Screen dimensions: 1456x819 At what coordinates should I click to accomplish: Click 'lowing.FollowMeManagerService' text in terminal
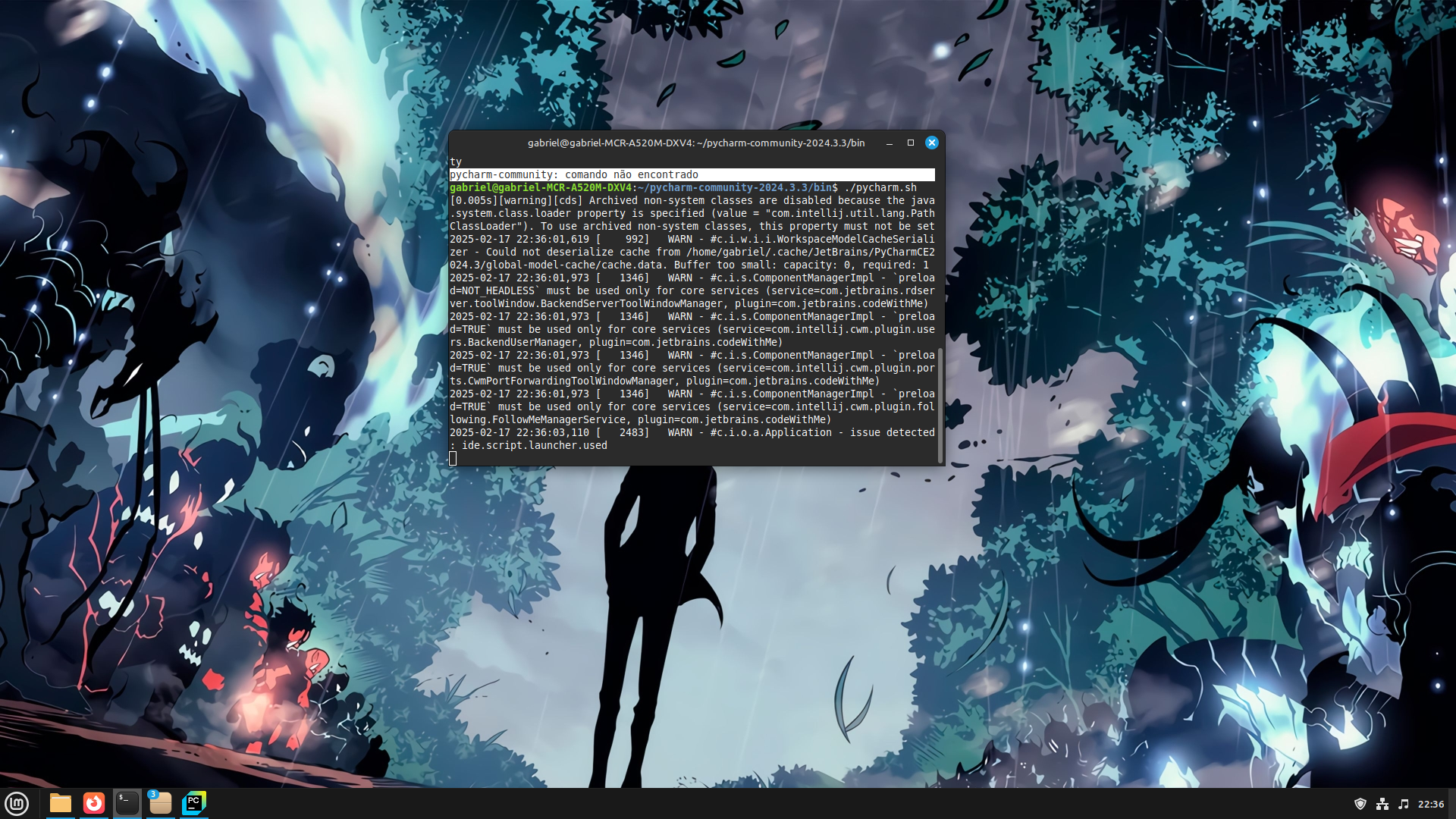[538, 419]
